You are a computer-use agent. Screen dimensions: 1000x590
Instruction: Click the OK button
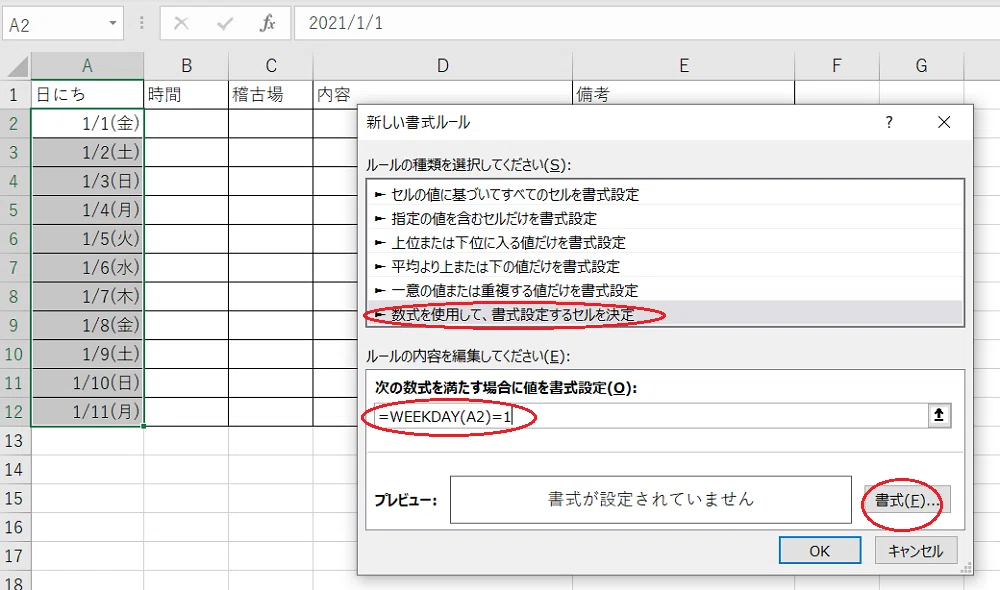click(x=820, y=550)
